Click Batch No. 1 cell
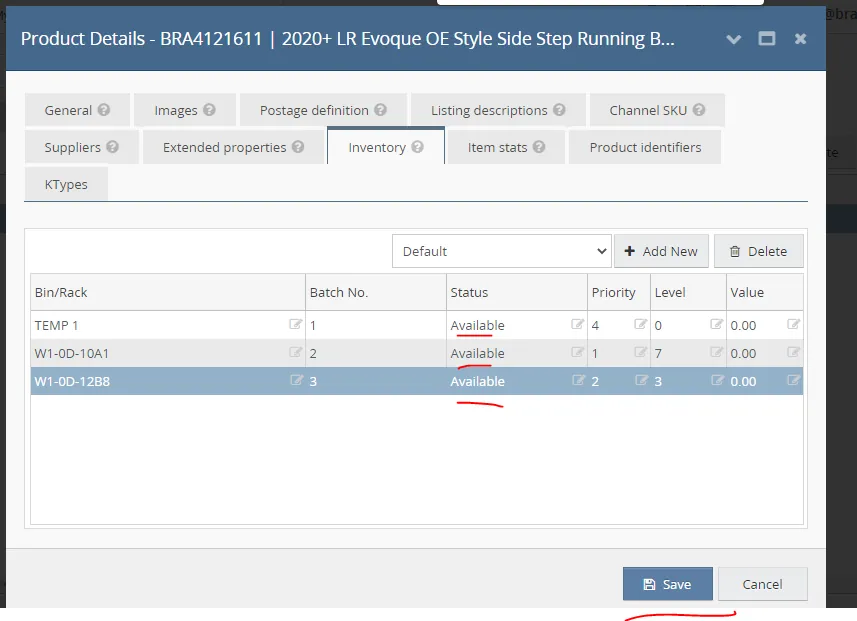Screen dimensions: 857x621 [376, 325]
